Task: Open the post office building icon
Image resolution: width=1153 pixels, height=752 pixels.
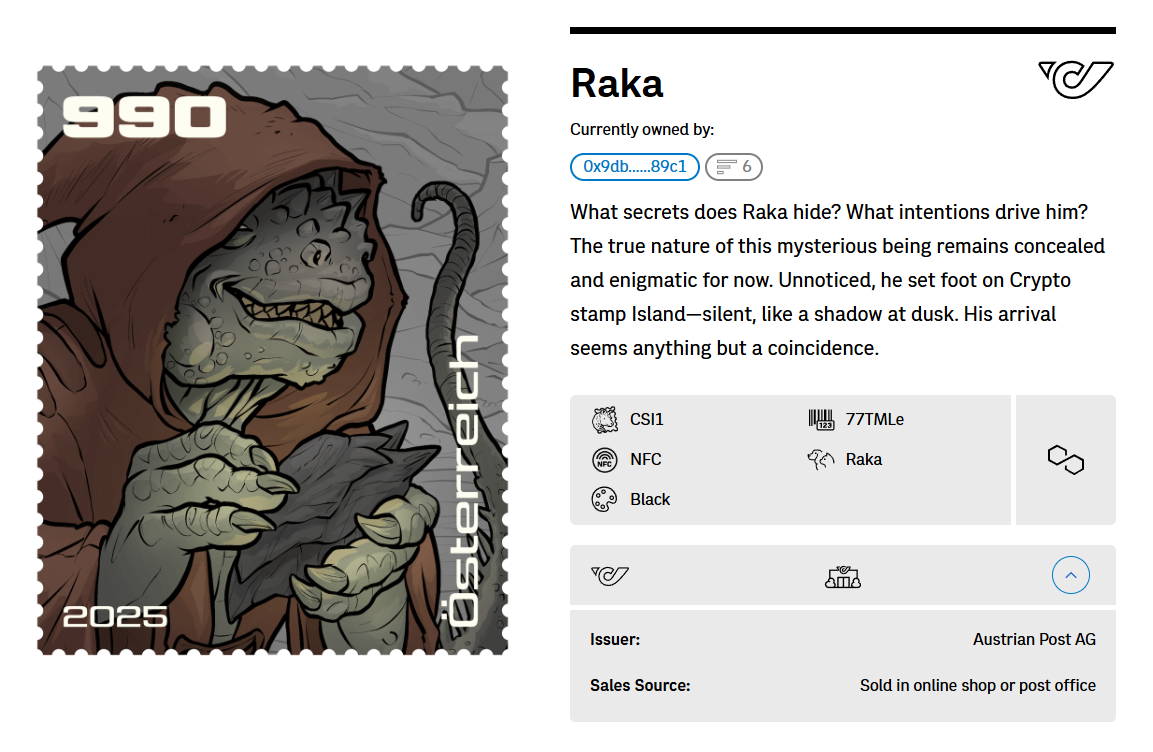Action: [x=842, y=575]
